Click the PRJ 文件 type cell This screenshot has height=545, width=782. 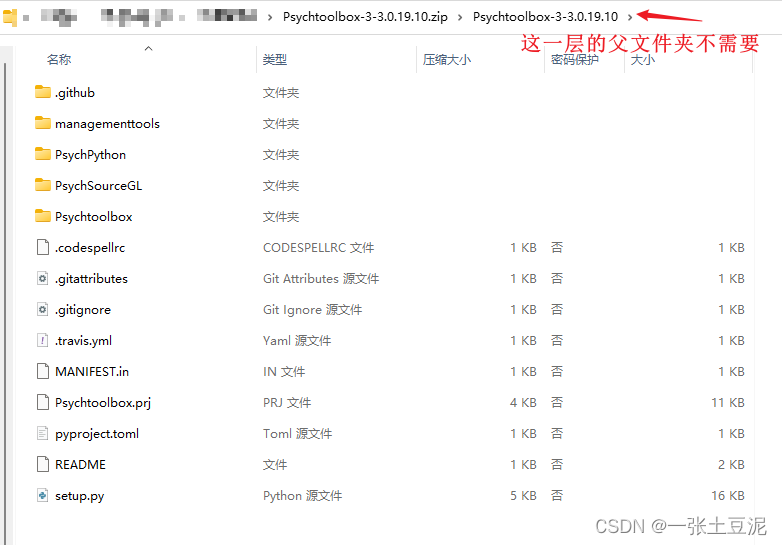pos(287,402)
